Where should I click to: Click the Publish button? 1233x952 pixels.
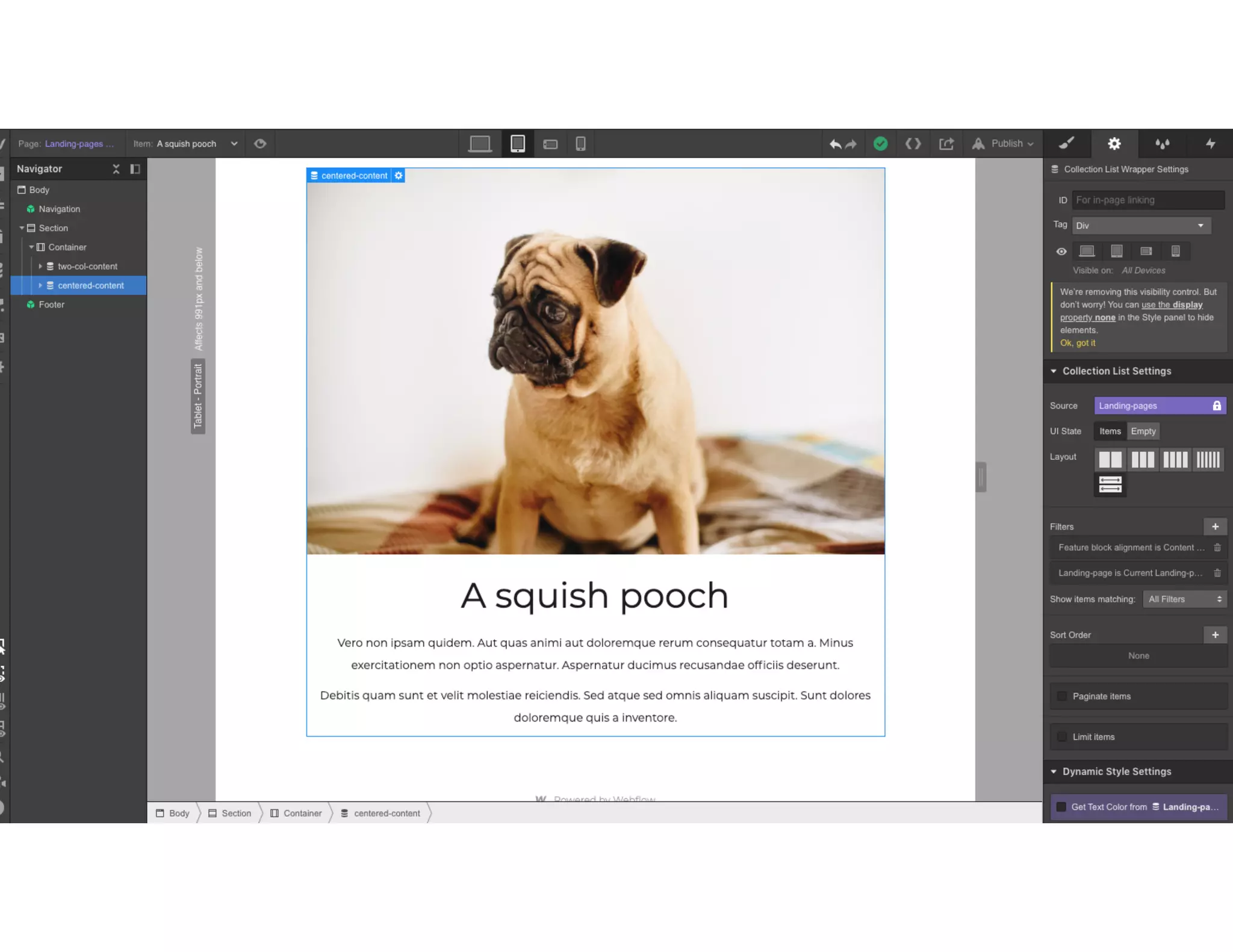click(1007, 144)
